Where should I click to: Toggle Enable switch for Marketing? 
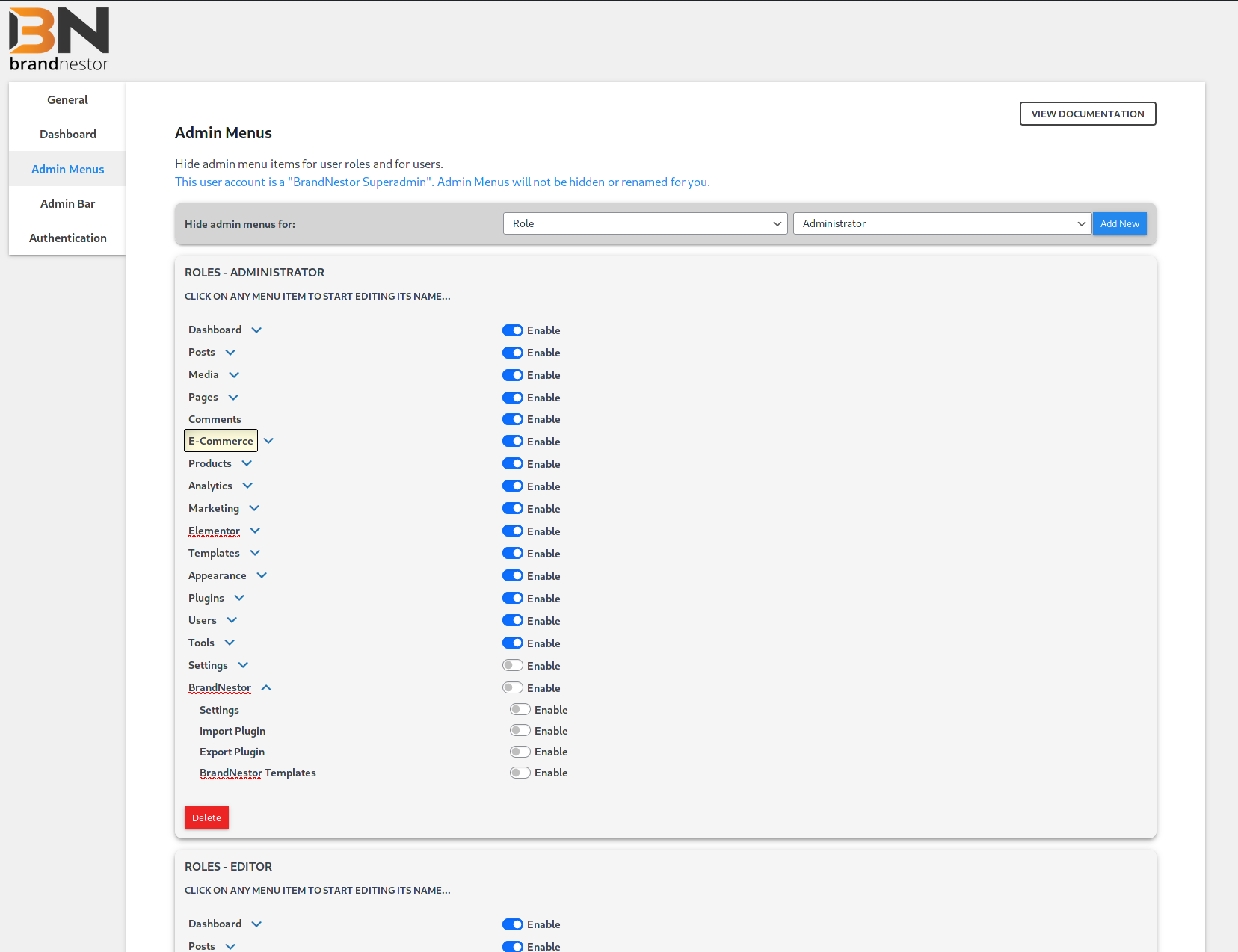point(513,509)
